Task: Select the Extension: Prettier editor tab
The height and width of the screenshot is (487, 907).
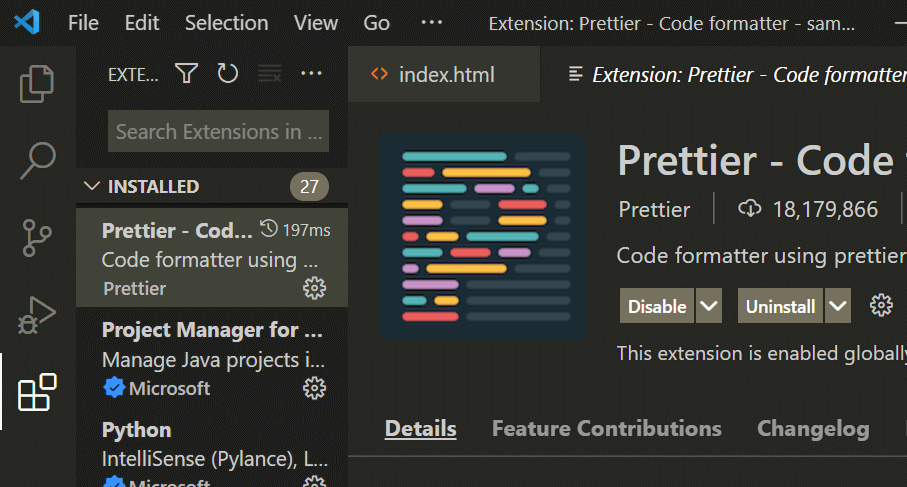Action: coord(724,74)
